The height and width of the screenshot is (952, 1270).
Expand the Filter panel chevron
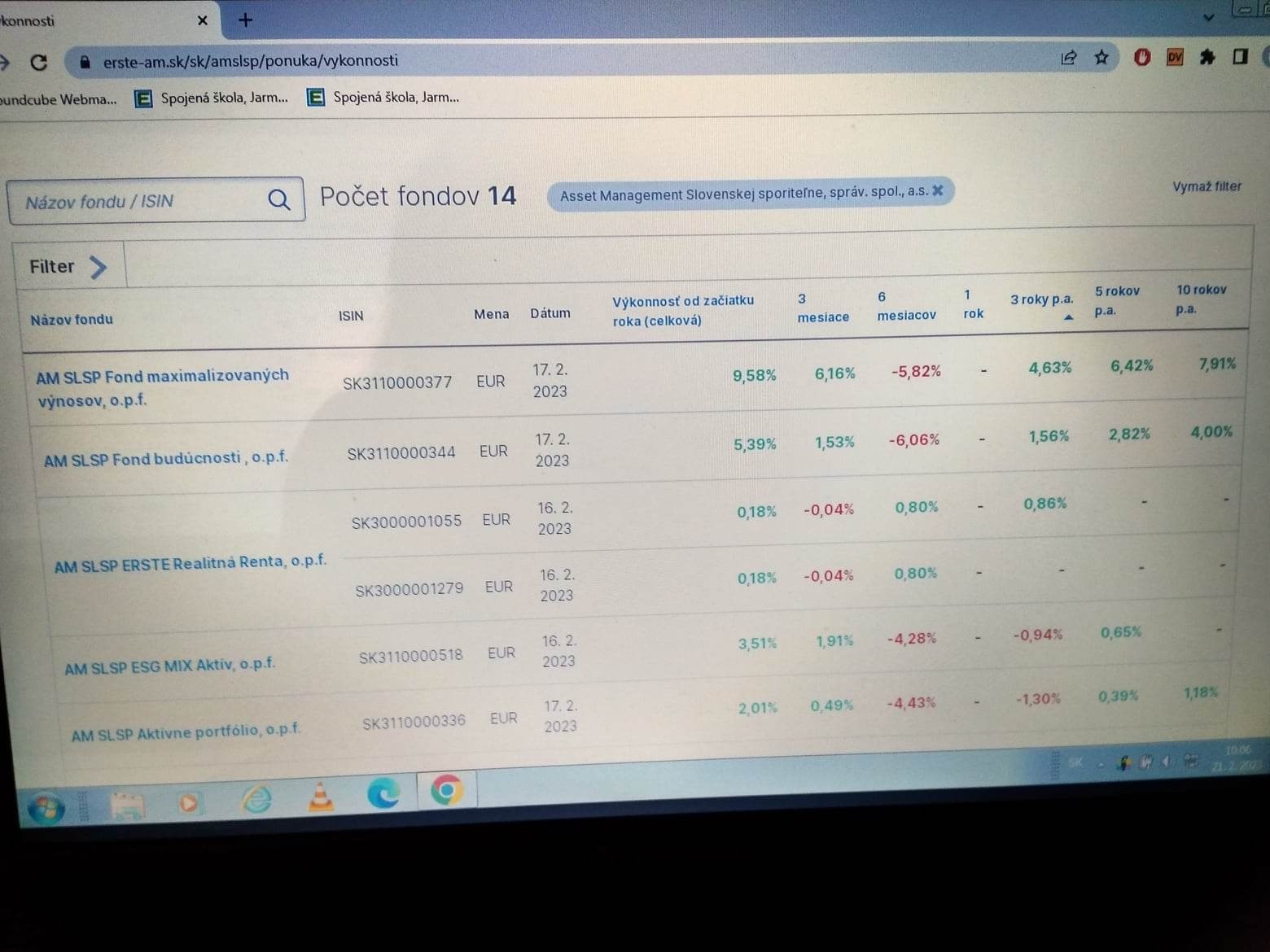click(98, 267)
